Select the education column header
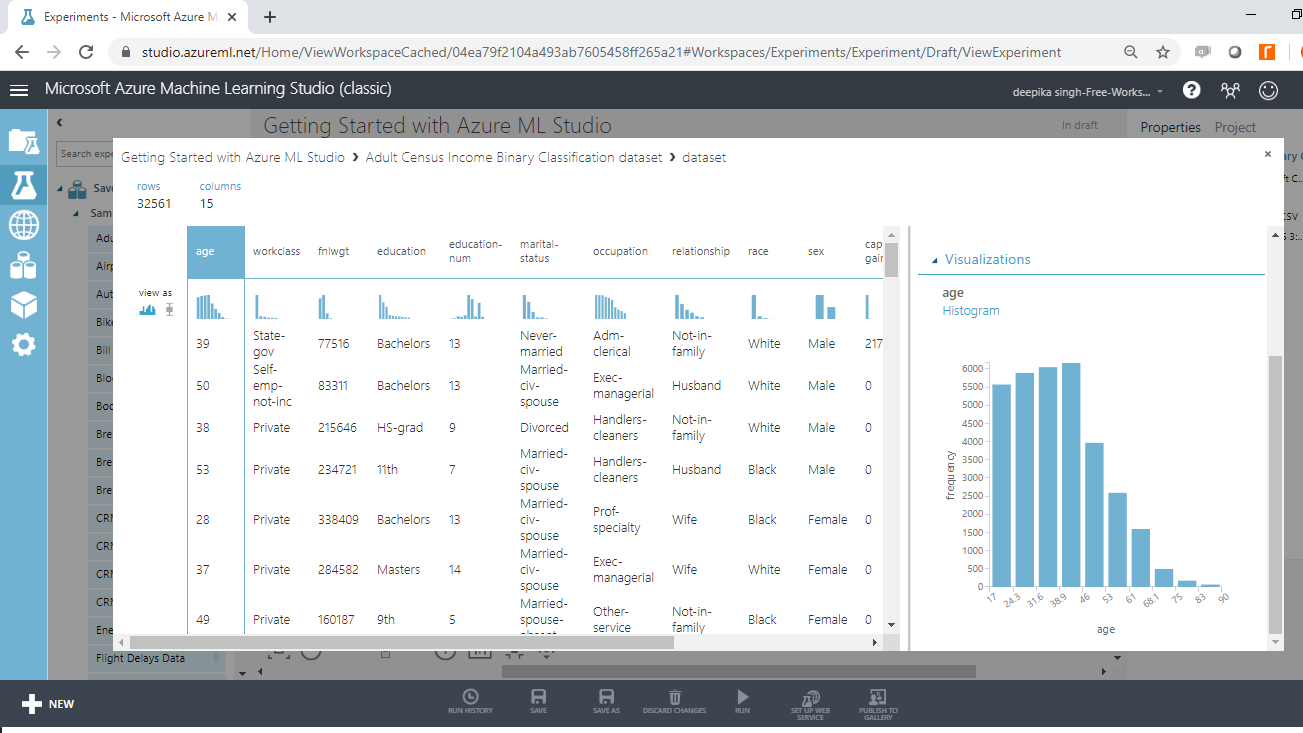Screen dimensions: 1303x733 pyautogui.click(x=401, y=252)
